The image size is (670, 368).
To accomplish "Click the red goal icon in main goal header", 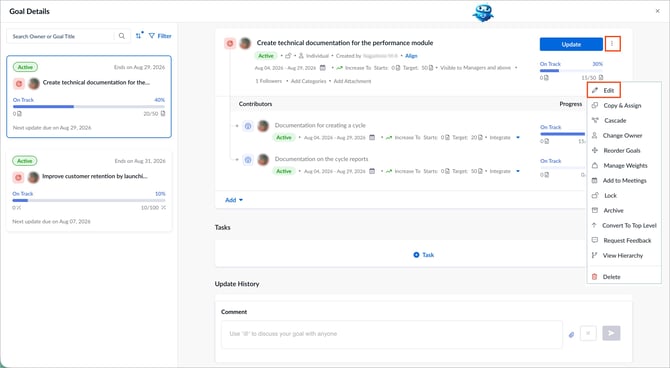I will (230, 43).
